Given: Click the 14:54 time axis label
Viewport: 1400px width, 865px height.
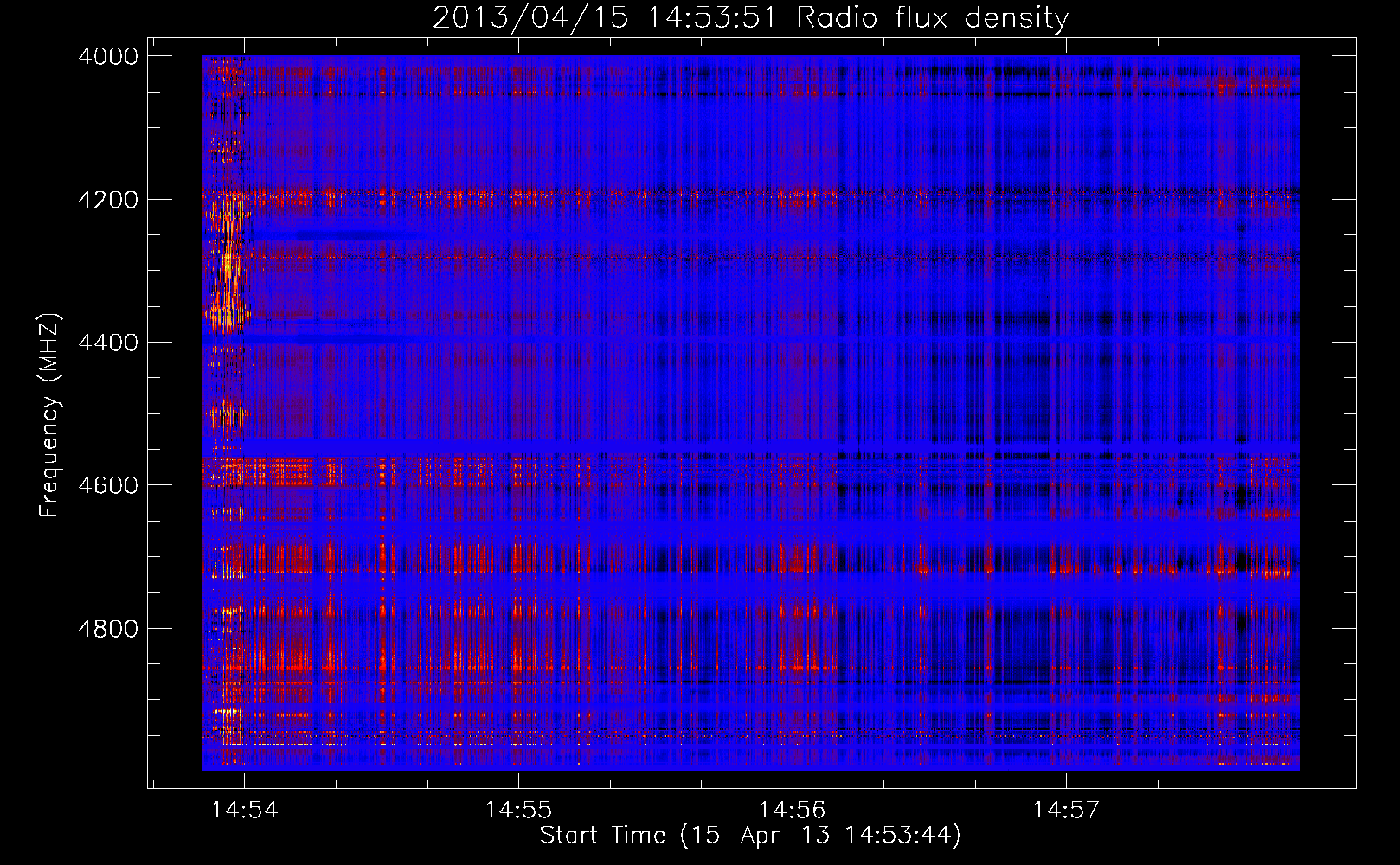Looking at the screenshot, I should [244, 810].
